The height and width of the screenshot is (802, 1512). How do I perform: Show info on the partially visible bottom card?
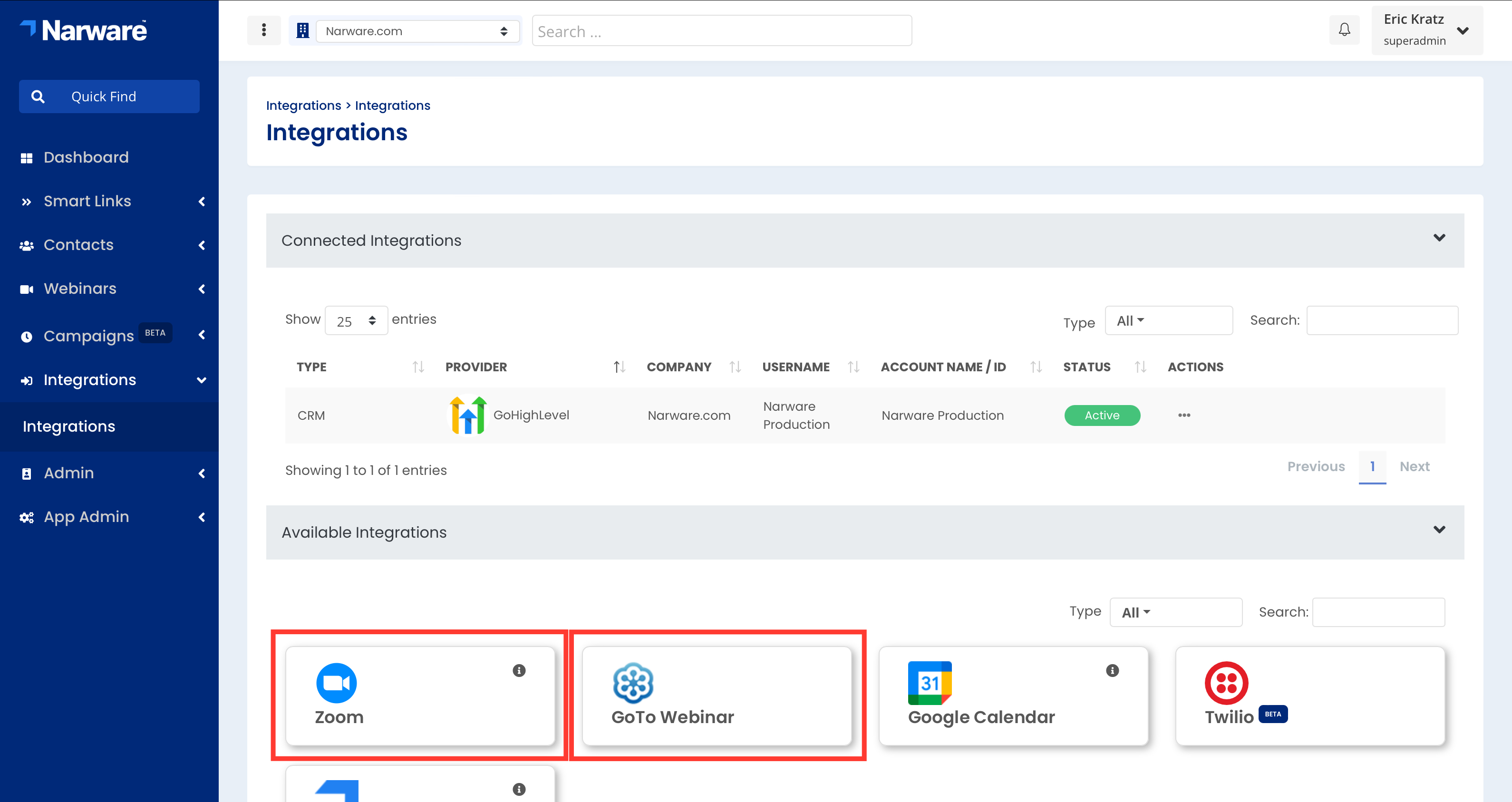coord(519,789)
